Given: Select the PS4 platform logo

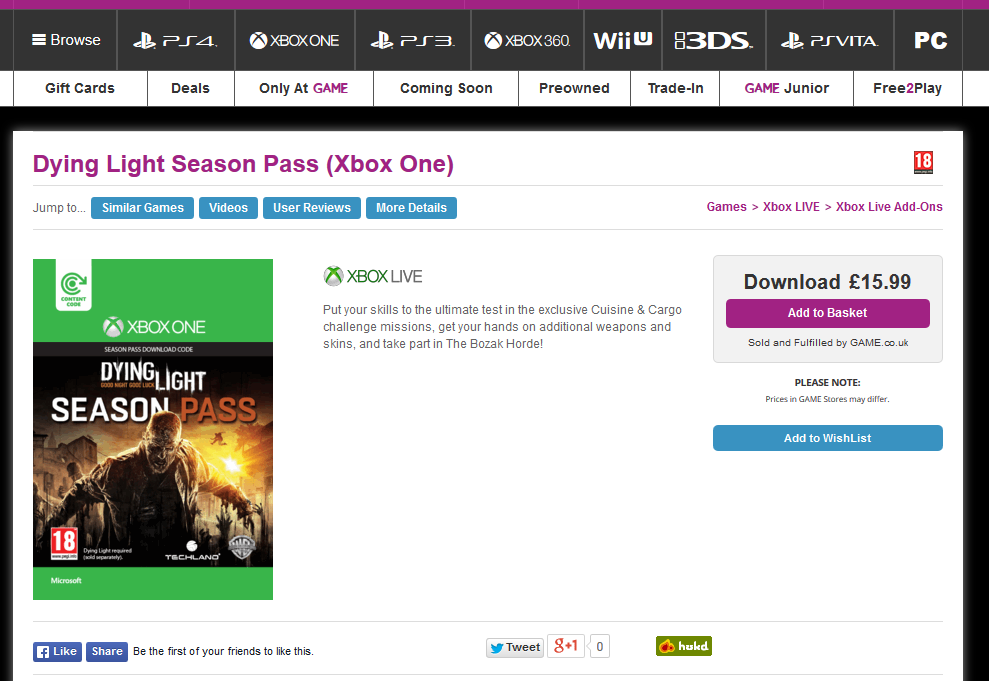Looking at the screenshot, I should (x=175, y=41).
